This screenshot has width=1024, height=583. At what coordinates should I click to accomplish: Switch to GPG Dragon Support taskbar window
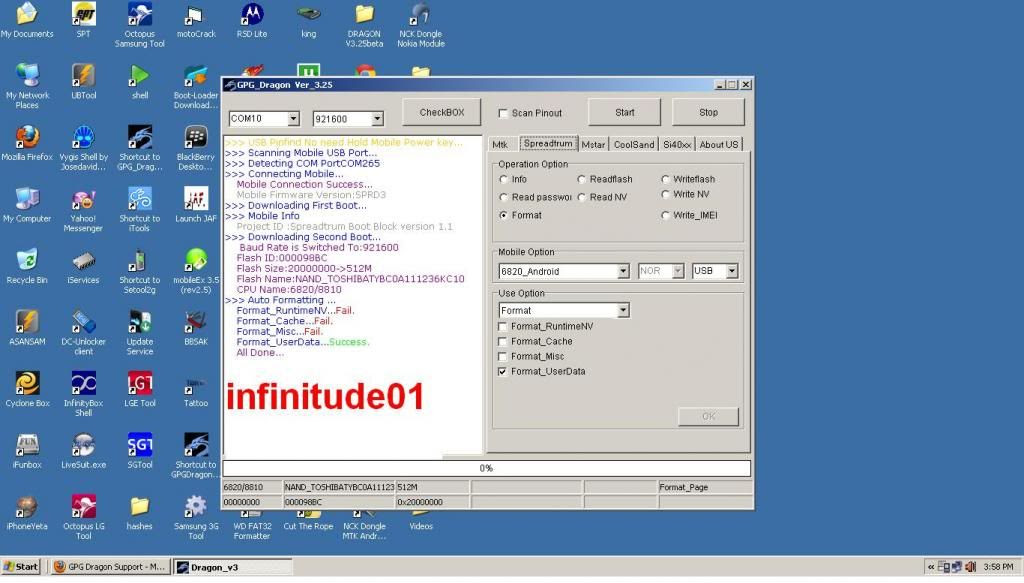pyautogui.click(x=110, y=567)
